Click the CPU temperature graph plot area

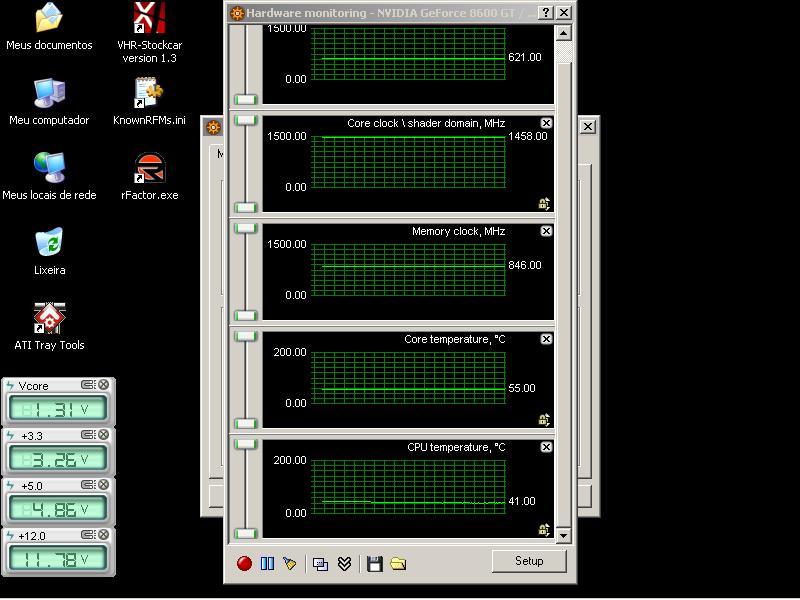point(408,486)
